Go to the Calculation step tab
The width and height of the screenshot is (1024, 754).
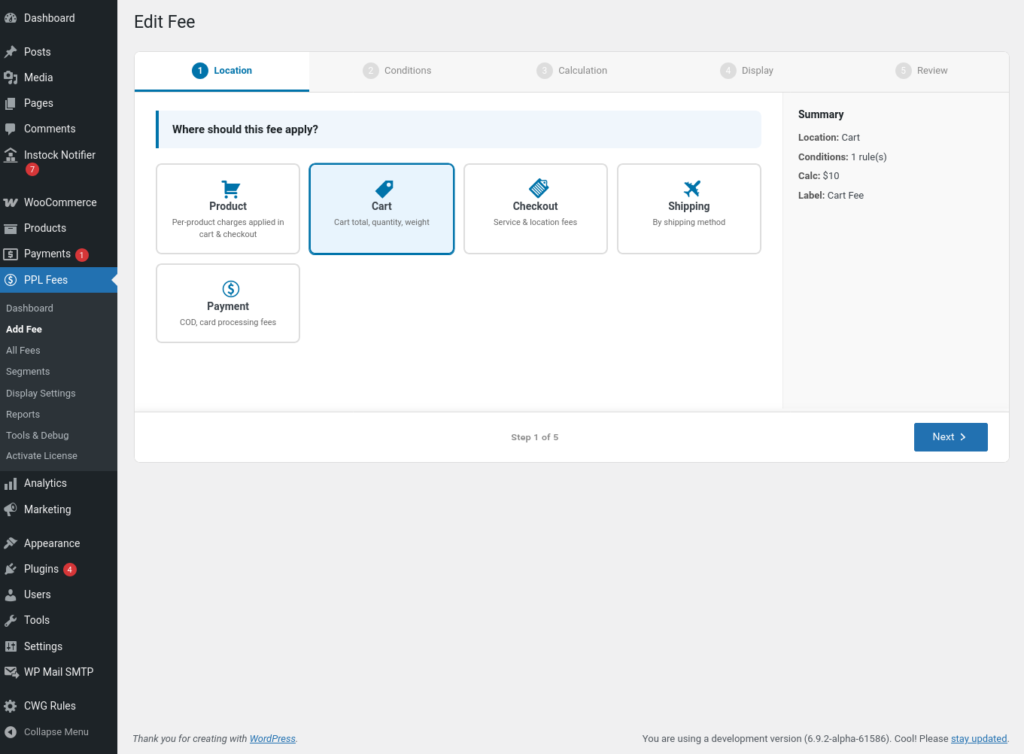(x=572, y=71)
